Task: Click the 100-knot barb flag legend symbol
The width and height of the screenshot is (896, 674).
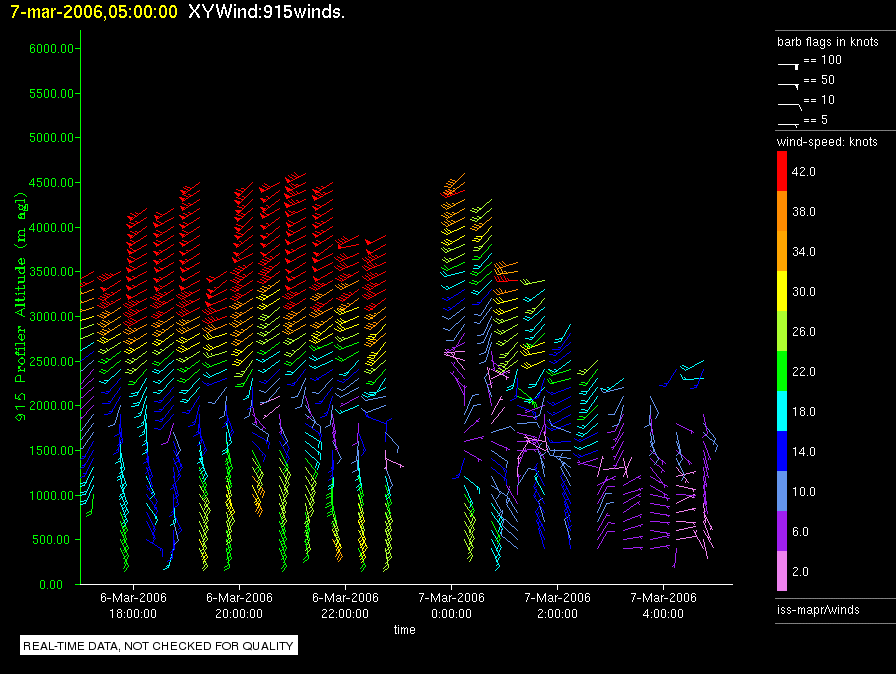Action: tap(788, 63)
